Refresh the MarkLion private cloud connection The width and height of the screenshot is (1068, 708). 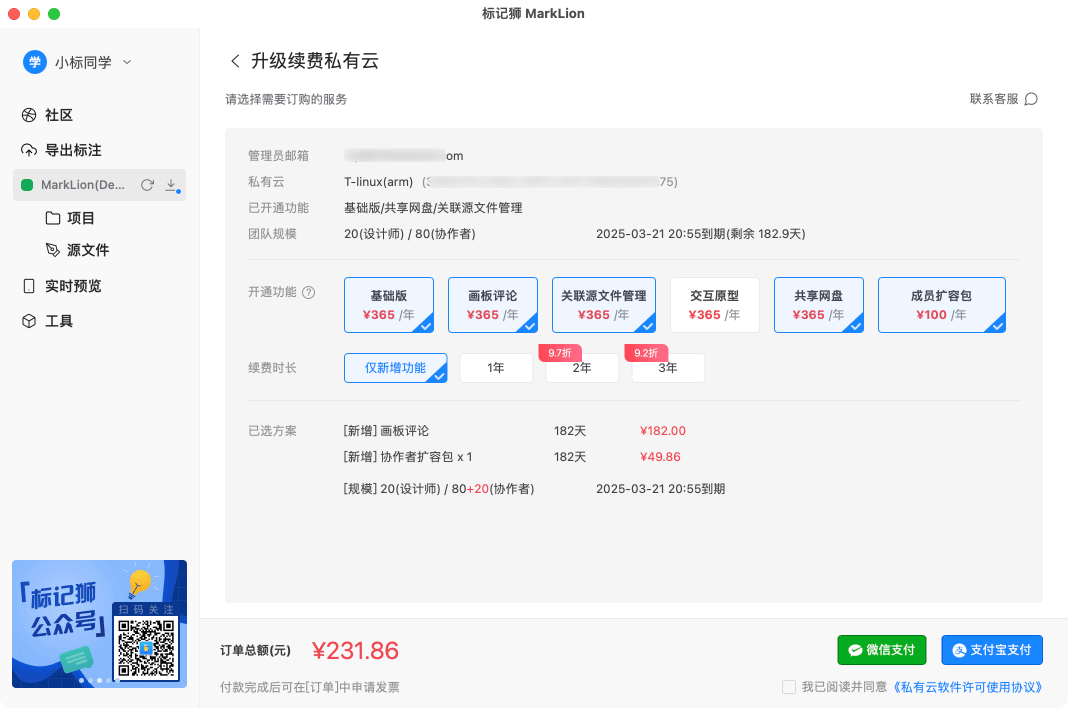[146, 185]
